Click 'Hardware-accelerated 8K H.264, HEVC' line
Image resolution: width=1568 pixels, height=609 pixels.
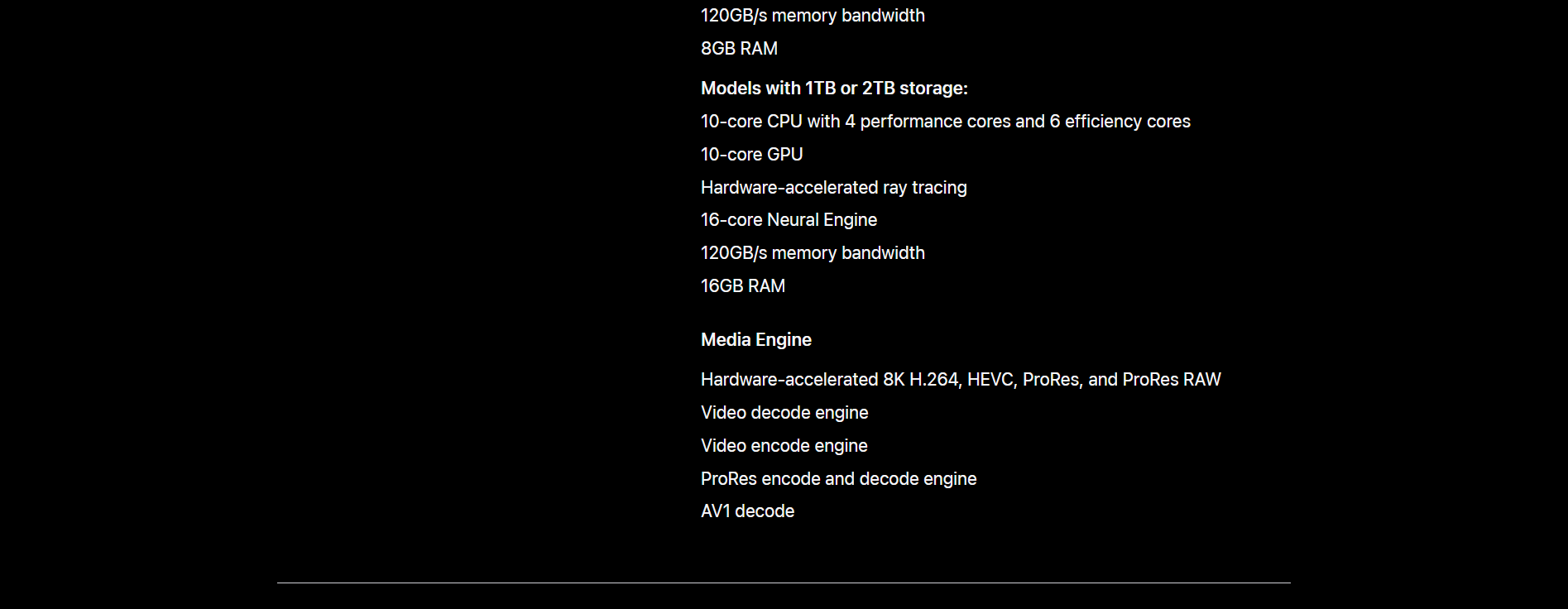[x=961, y=380]
